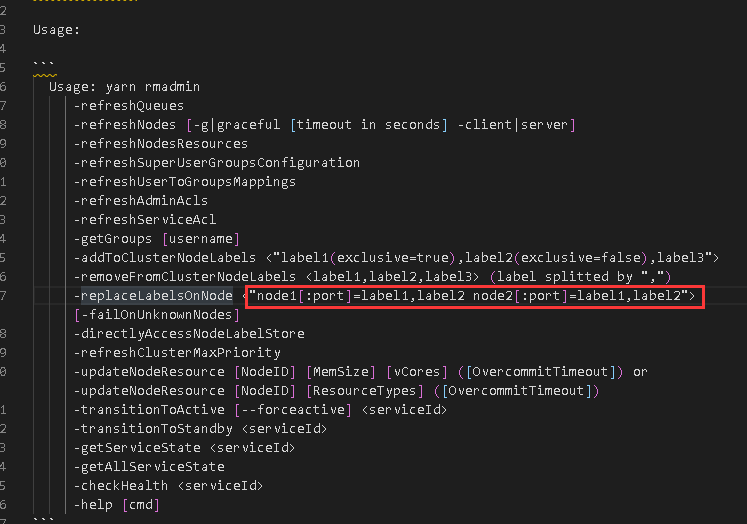
Task: Click the '-client|server]' text
Action: tap(516, 125)
